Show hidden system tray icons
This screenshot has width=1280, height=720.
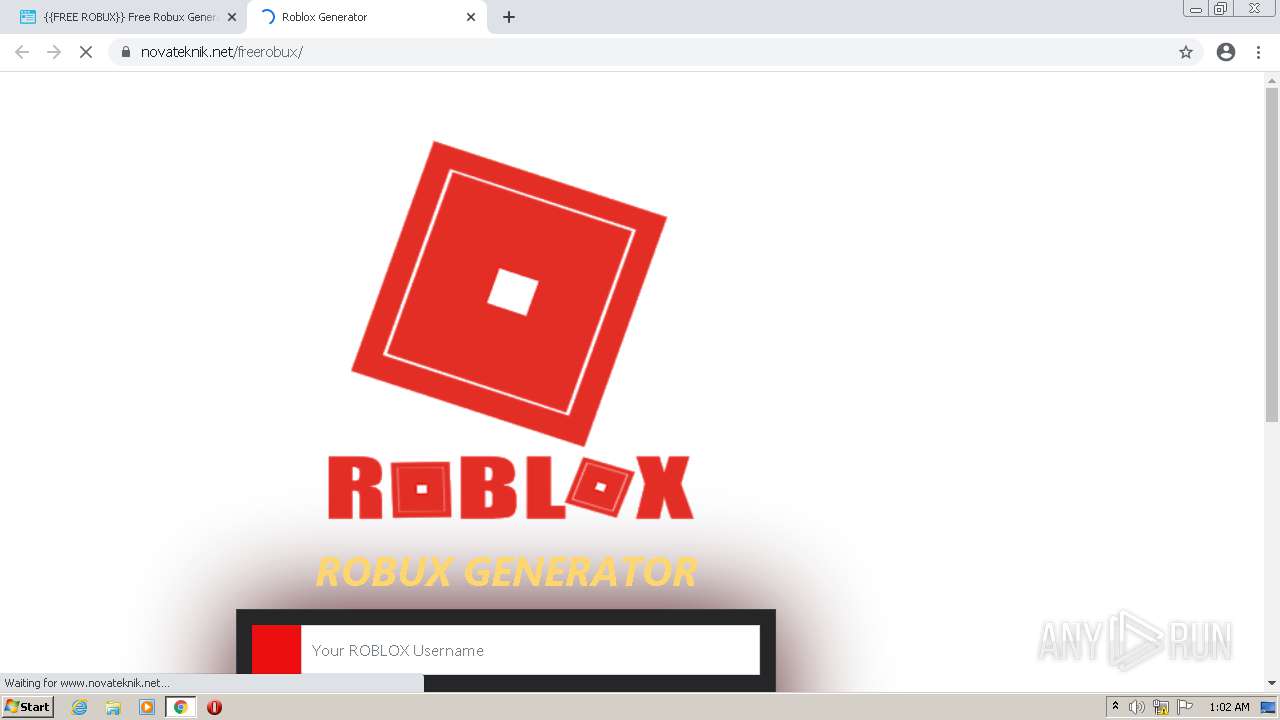(1115, 707)
